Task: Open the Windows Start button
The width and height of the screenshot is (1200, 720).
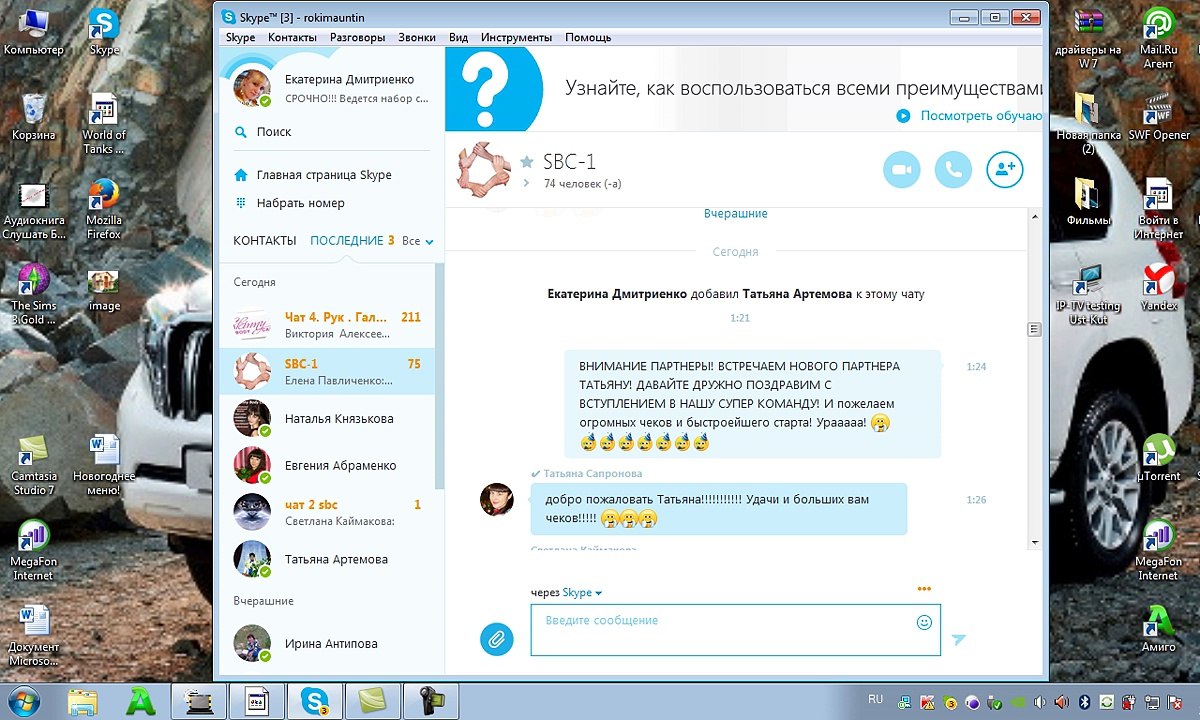Action: pos(25,700)
